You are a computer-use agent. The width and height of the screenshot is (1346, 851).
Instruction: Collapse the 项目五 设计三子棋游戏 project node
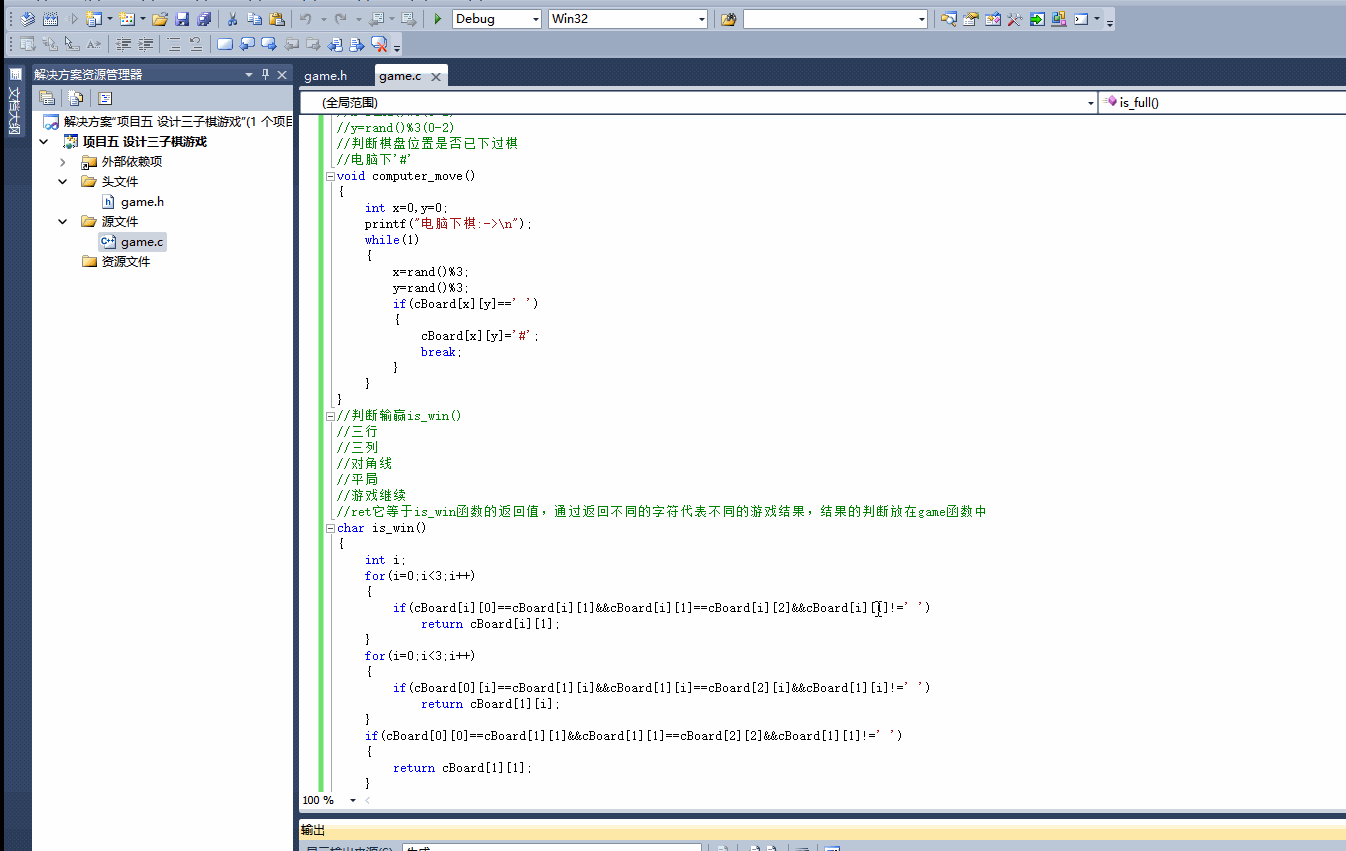pos(43,142)
